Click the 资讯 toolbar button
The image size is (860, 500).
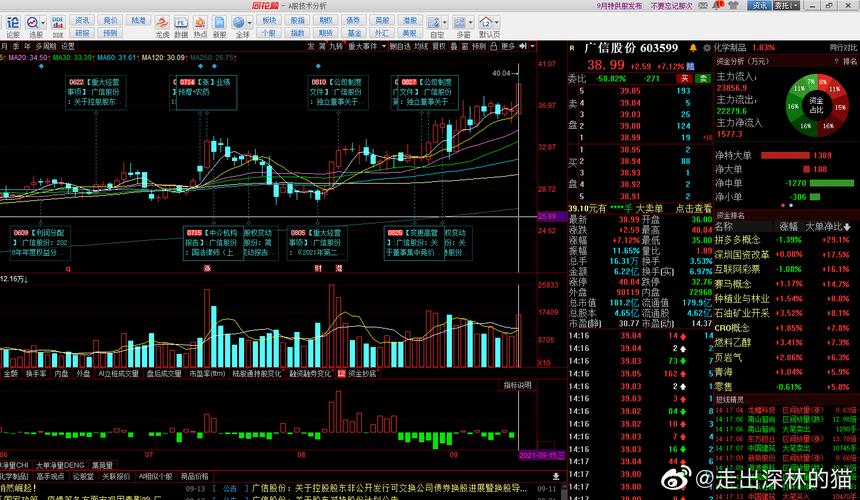[82, 20]
